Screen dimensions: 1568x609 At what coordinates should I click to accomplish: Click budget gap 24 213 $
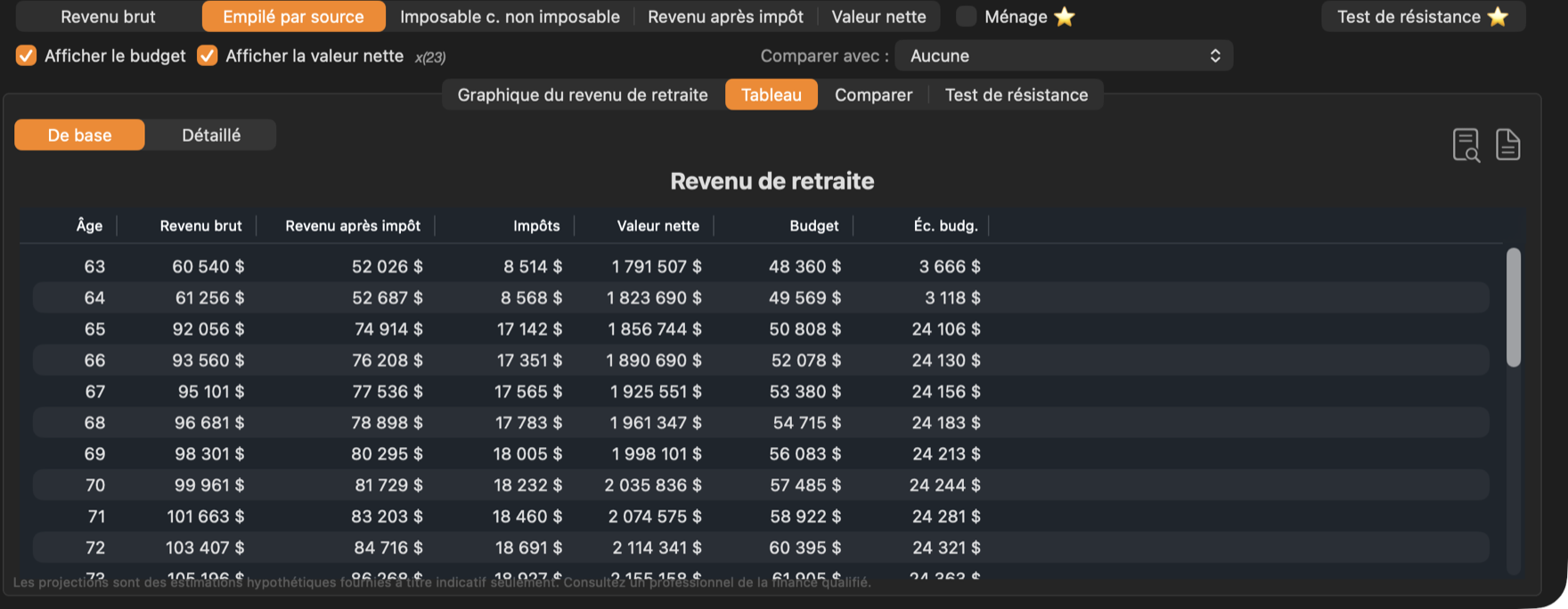pos(946,453)
